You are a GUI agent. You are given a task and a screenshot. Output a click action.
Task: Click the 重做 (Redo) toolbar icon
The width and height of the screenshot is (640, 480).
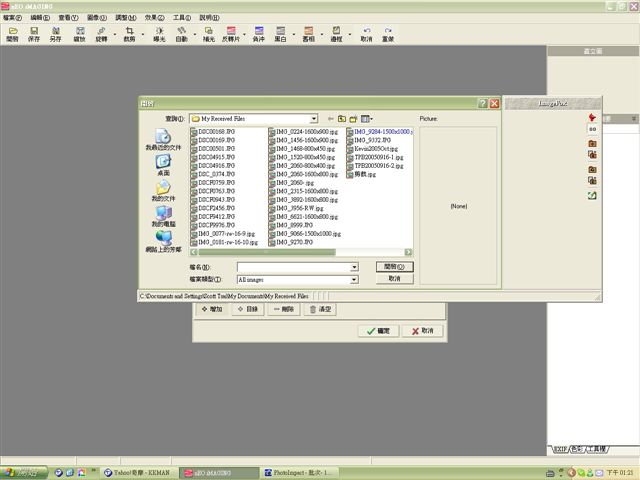(x=388, y=34)
